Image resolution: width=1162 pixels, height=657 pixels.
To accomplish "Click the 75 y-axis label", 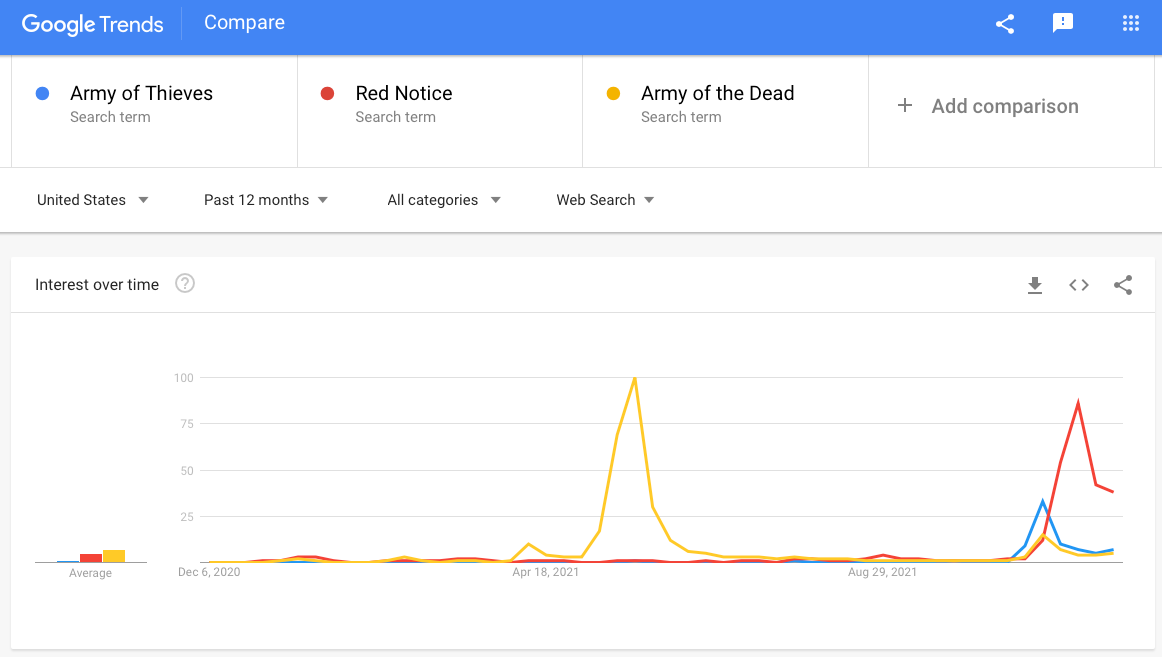I will pos(187,424).
